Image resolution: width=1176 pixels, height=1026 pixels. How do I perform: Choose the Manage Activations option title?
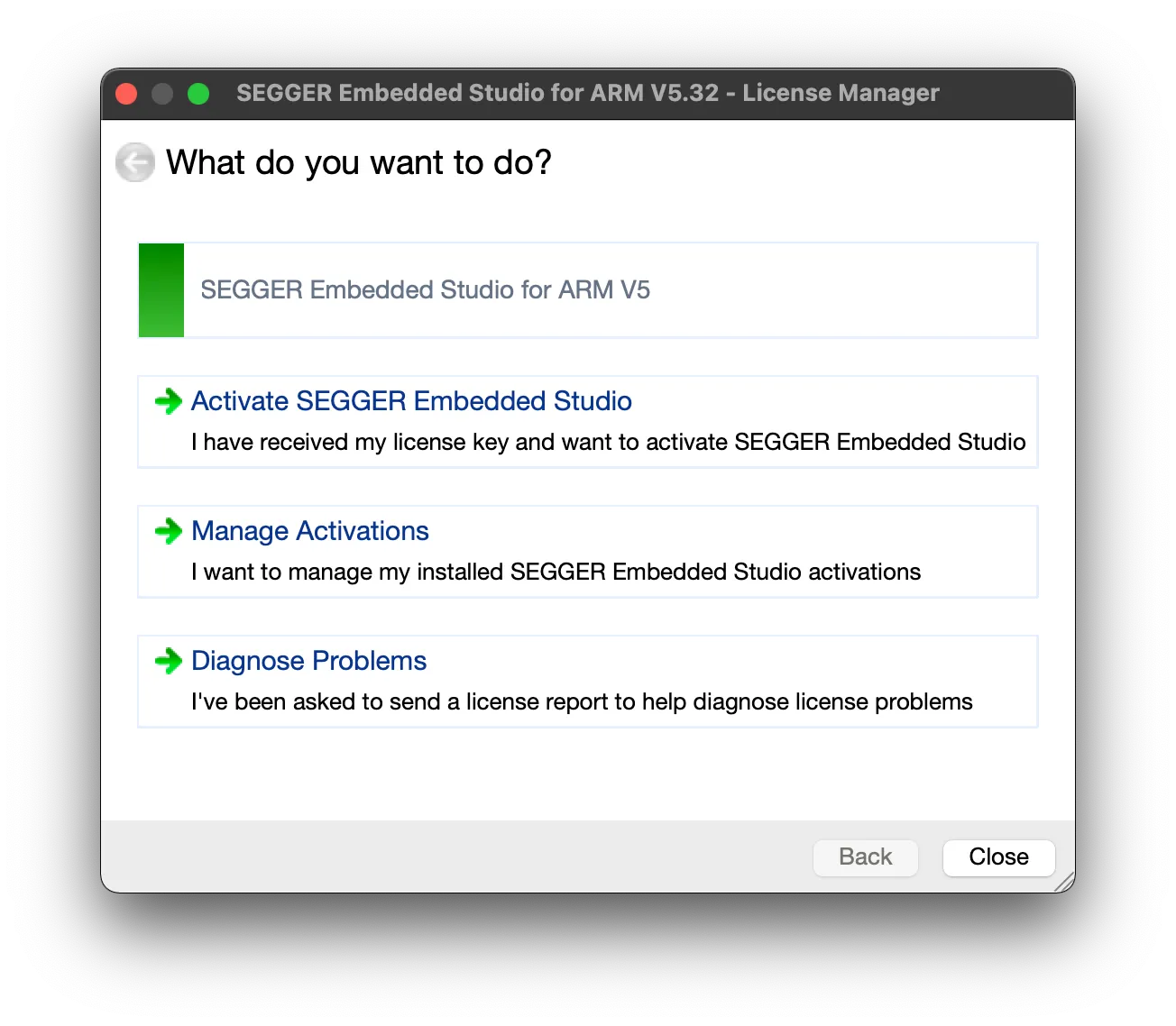click(x=310, y=531)
